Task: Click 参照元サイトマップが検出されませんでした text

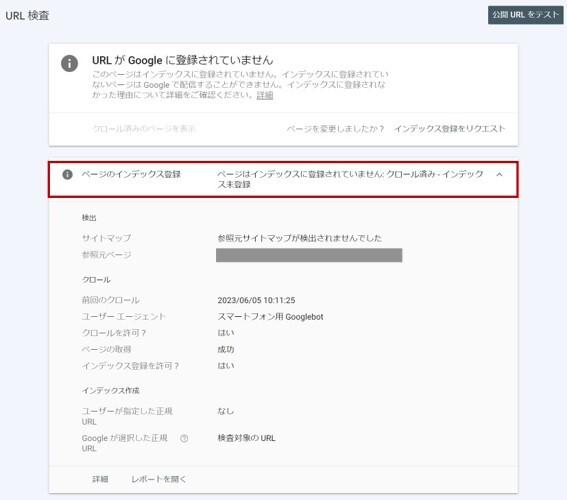Action: pyautogui.click(x=299, y=238)
